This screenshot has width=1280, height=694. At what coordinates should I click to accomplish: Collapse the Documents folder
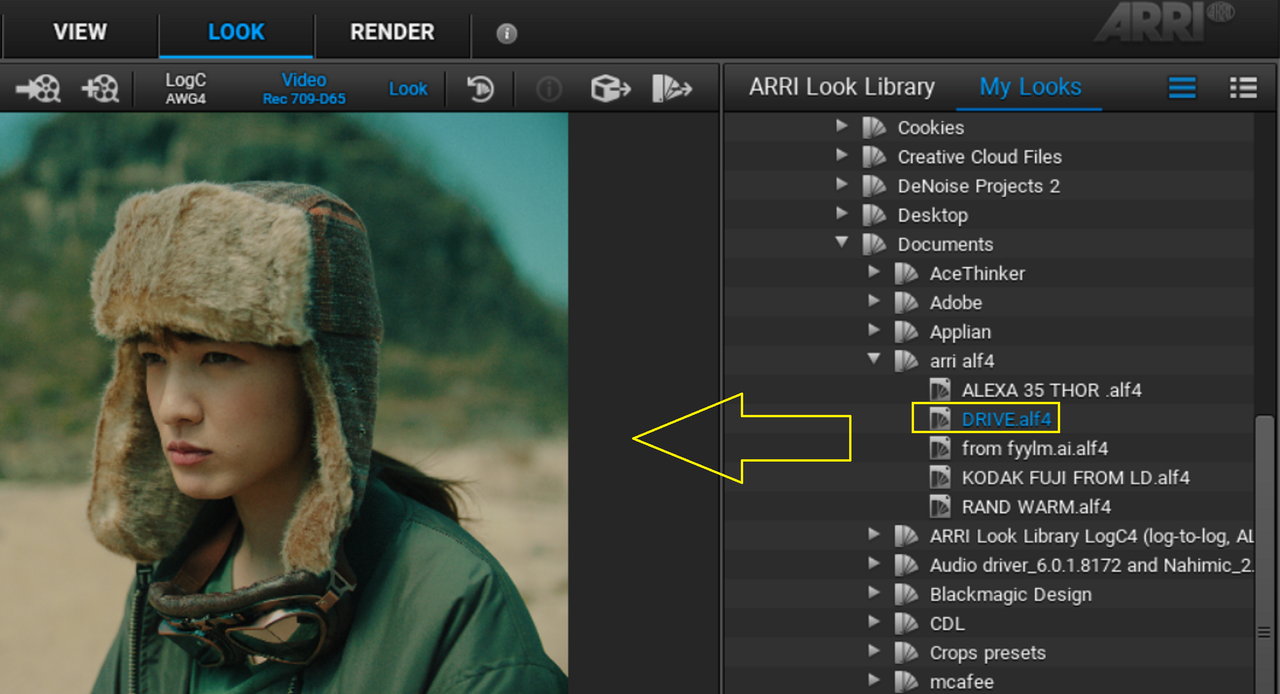[x=842, y=243]
